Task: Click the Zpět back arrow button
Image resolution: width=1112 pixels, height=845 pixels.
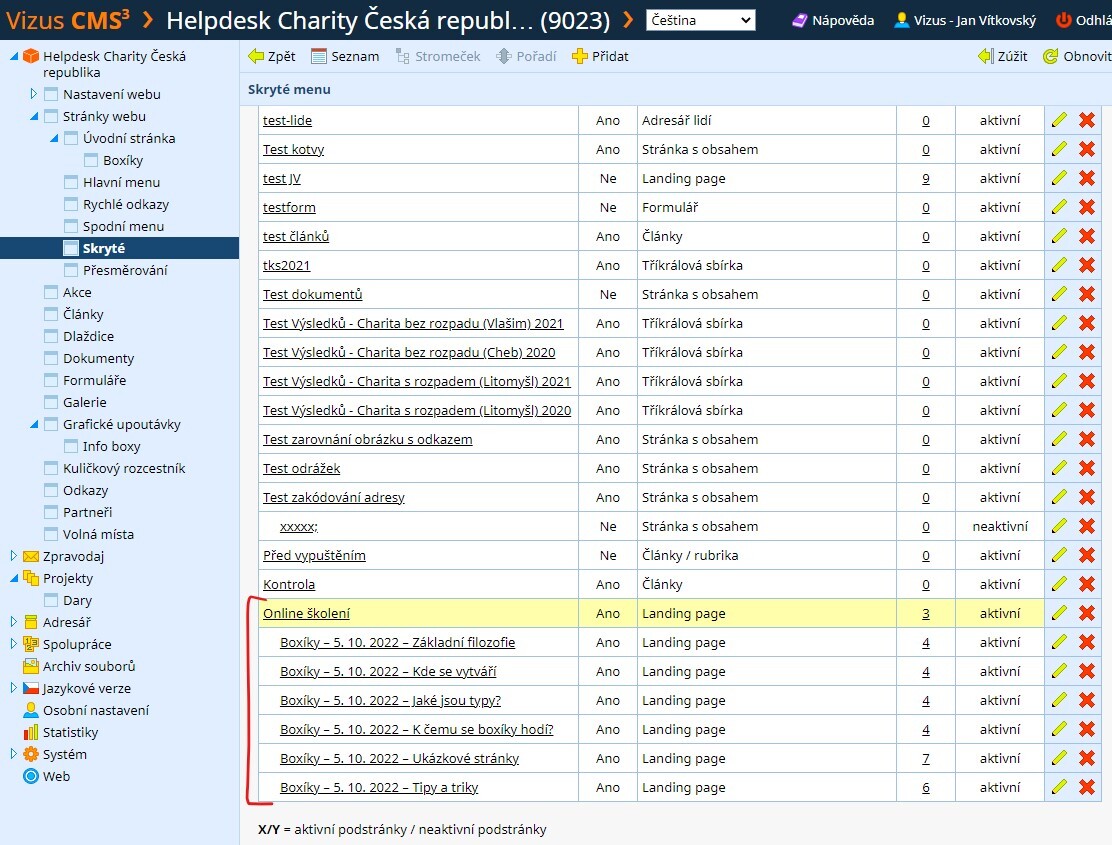Action: (272, 56)
